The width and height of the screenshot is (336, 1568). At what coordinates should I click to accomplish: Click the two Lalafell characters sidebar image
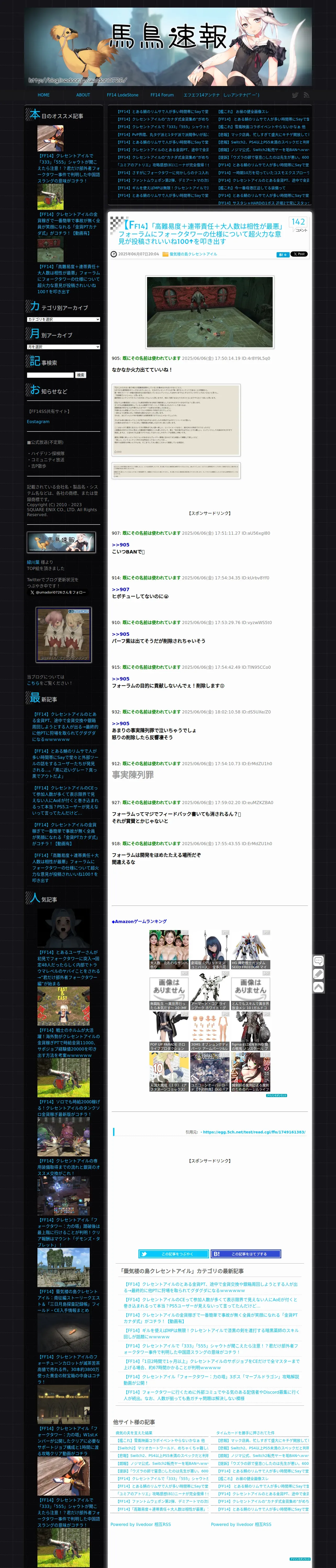tap(63, 635)
